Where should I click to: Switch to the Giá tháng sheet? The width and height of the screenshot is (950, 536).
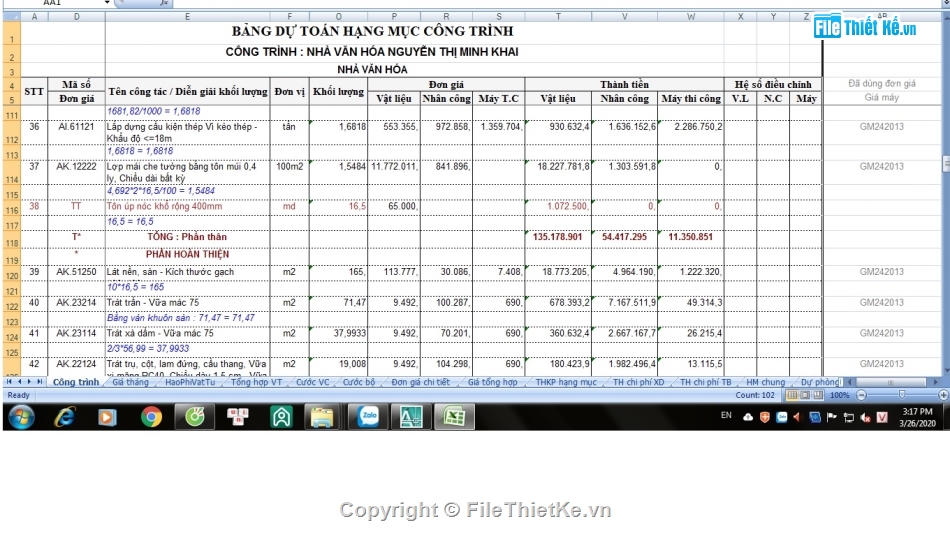coord(130,382)
